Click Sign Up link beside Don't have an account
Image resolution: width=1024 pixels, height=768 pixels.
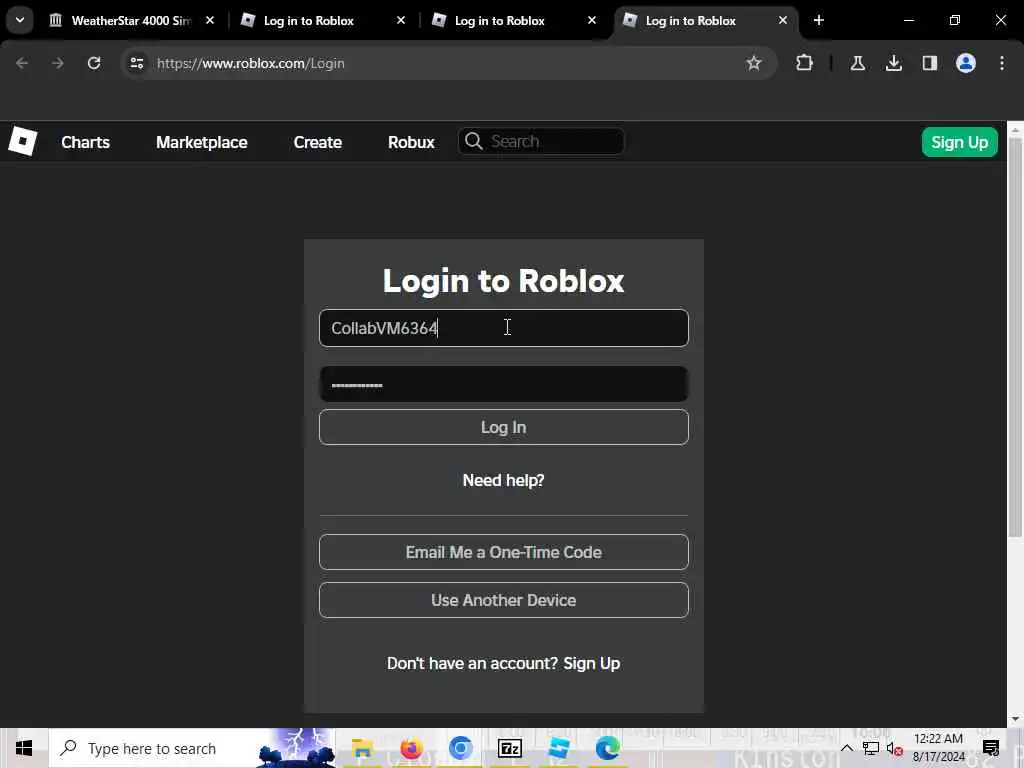(592, 664)
